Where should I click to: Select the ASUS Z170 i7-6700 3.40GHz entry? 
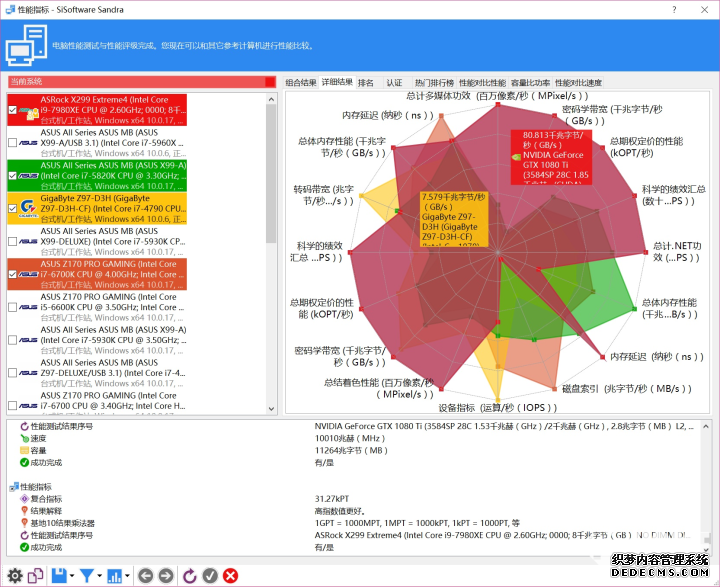[96, 403]
